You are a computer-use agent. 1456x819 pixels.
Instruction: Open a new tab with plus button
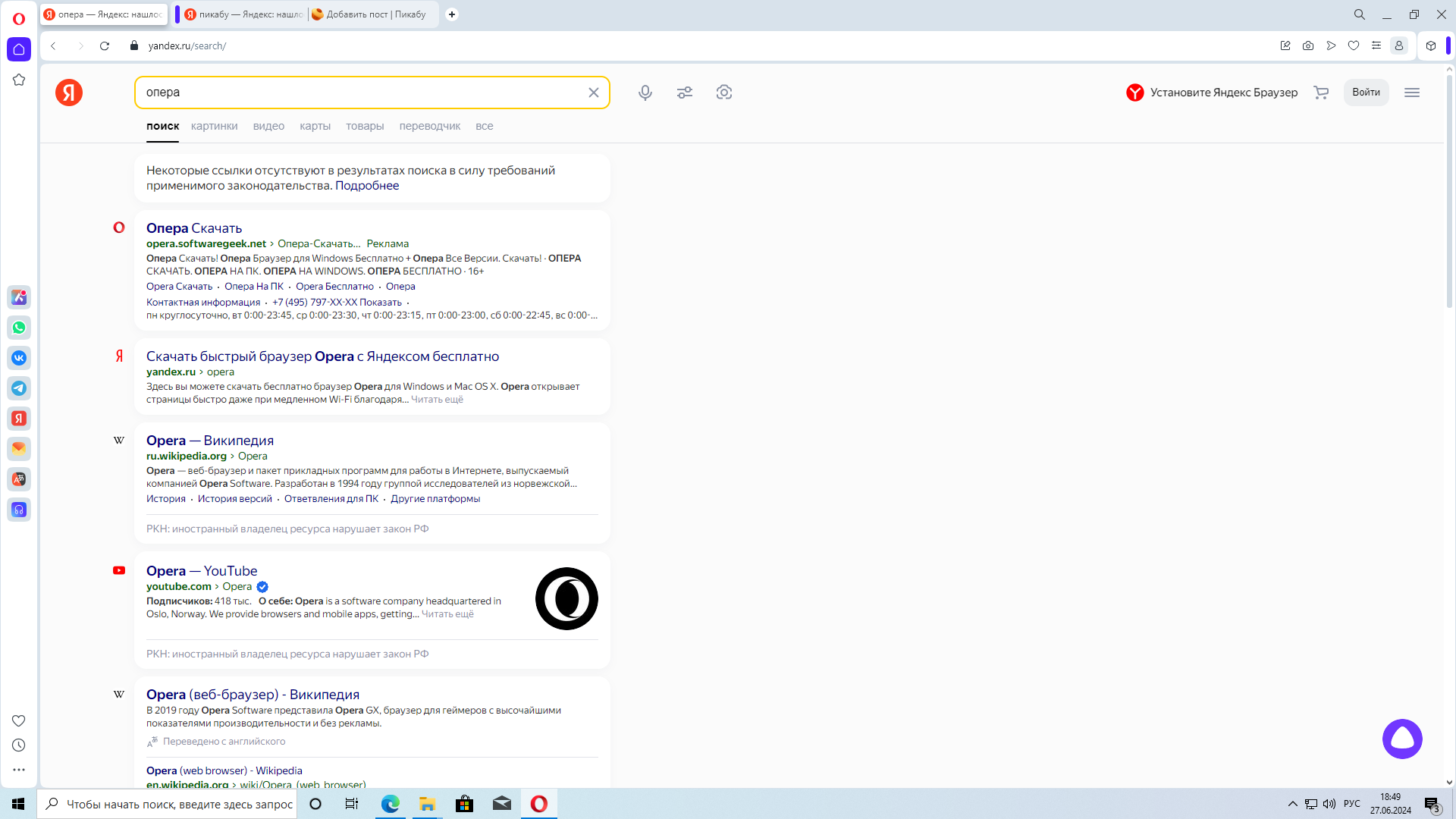point(452,14)
